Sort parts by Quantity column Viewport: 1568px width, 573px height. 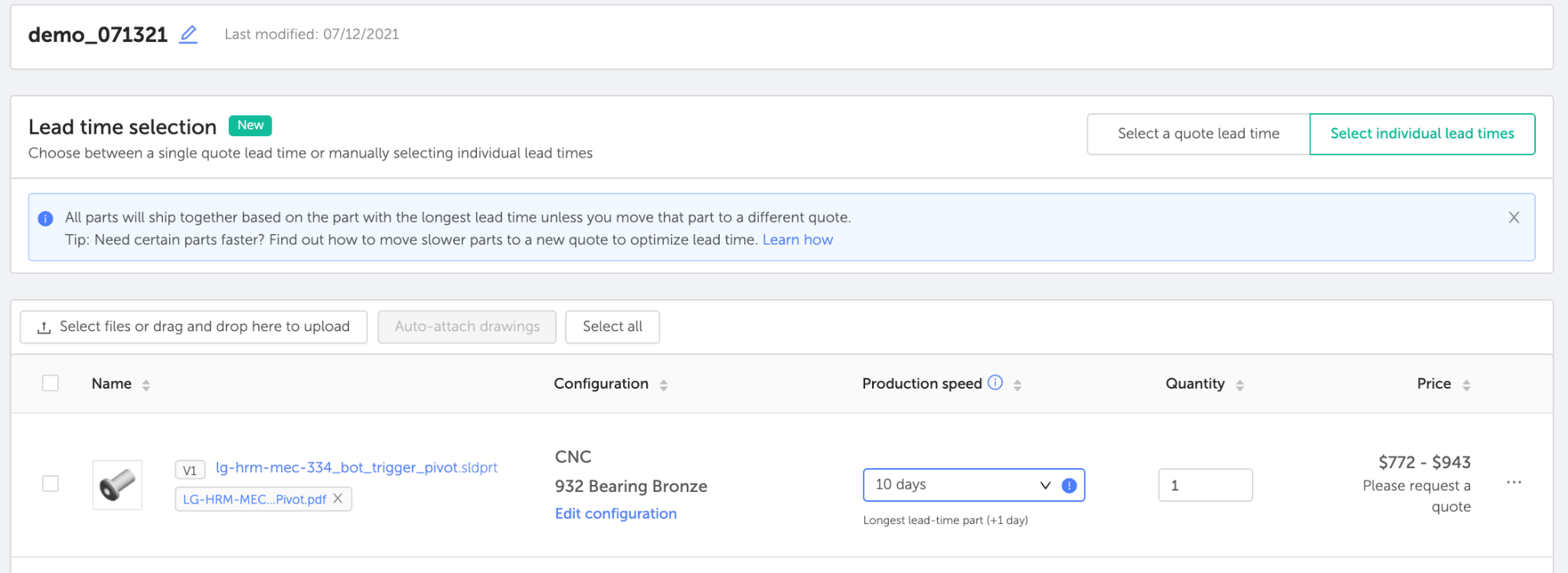(x=1240, y=385)
